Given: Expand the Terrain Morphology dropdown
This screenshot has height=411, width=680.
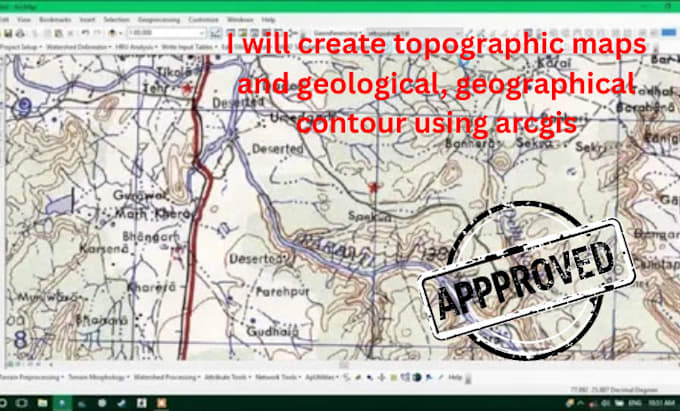Looking at the screenshot, I should coord(98,378).
